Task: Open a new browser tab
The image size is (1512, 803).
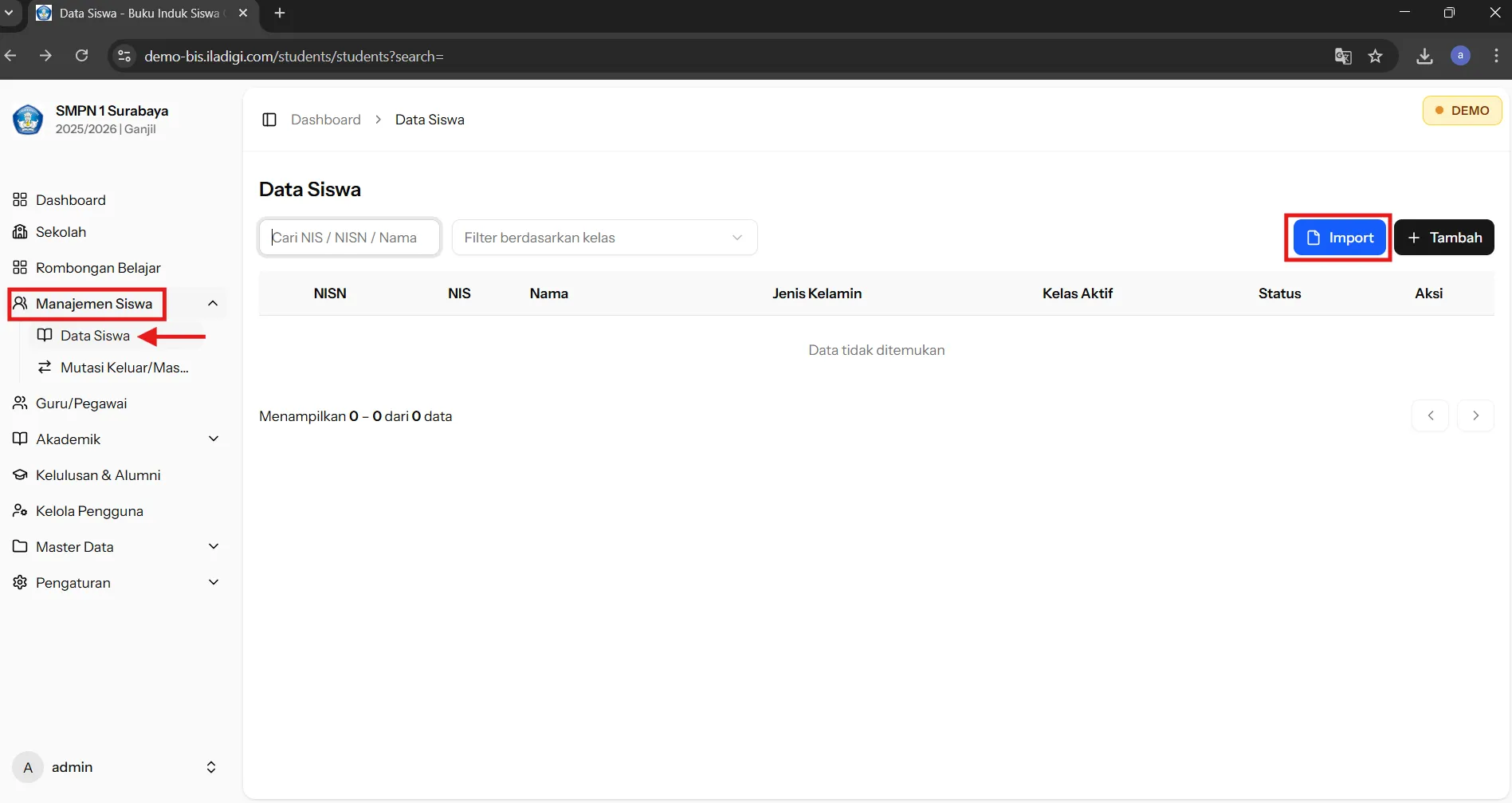Action: coord(280,13)
